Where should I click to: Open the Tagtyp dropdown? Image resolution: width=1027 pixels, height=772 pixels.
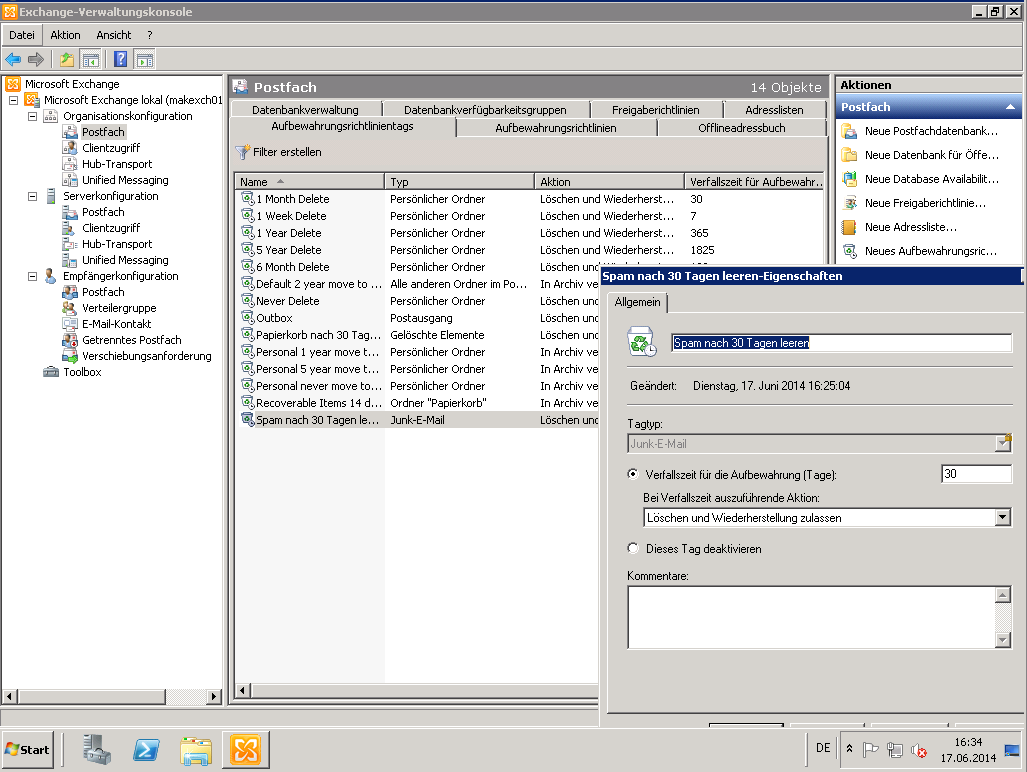[x=1002, y=443]
